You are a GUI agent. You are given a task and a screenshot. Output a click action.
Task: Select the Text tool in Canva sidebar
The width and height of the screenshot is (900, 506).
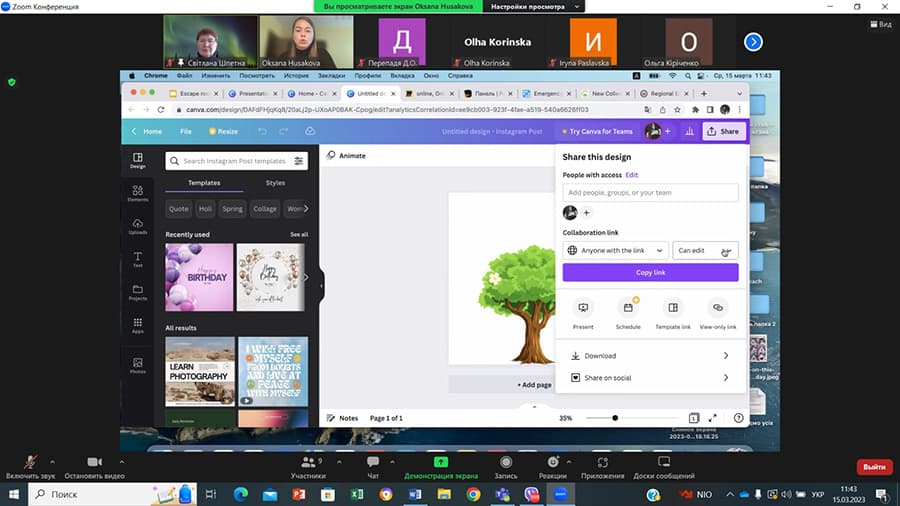tap(137, 259)
